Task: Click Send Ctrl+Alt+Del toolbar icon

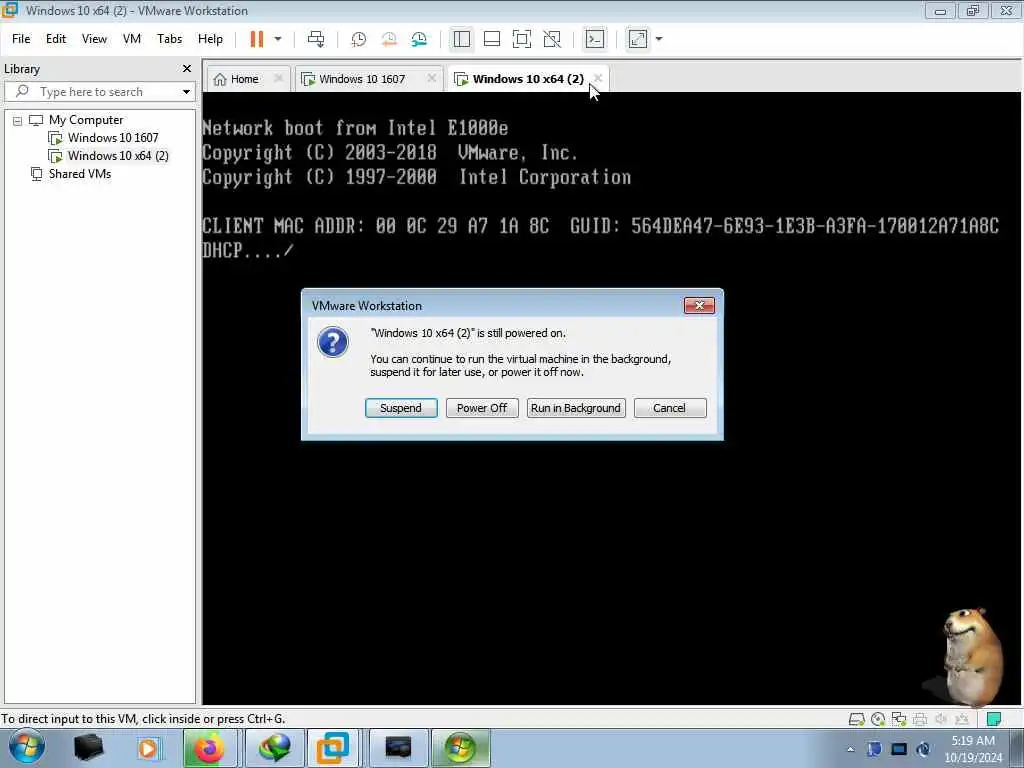Action: click(316, 39)
